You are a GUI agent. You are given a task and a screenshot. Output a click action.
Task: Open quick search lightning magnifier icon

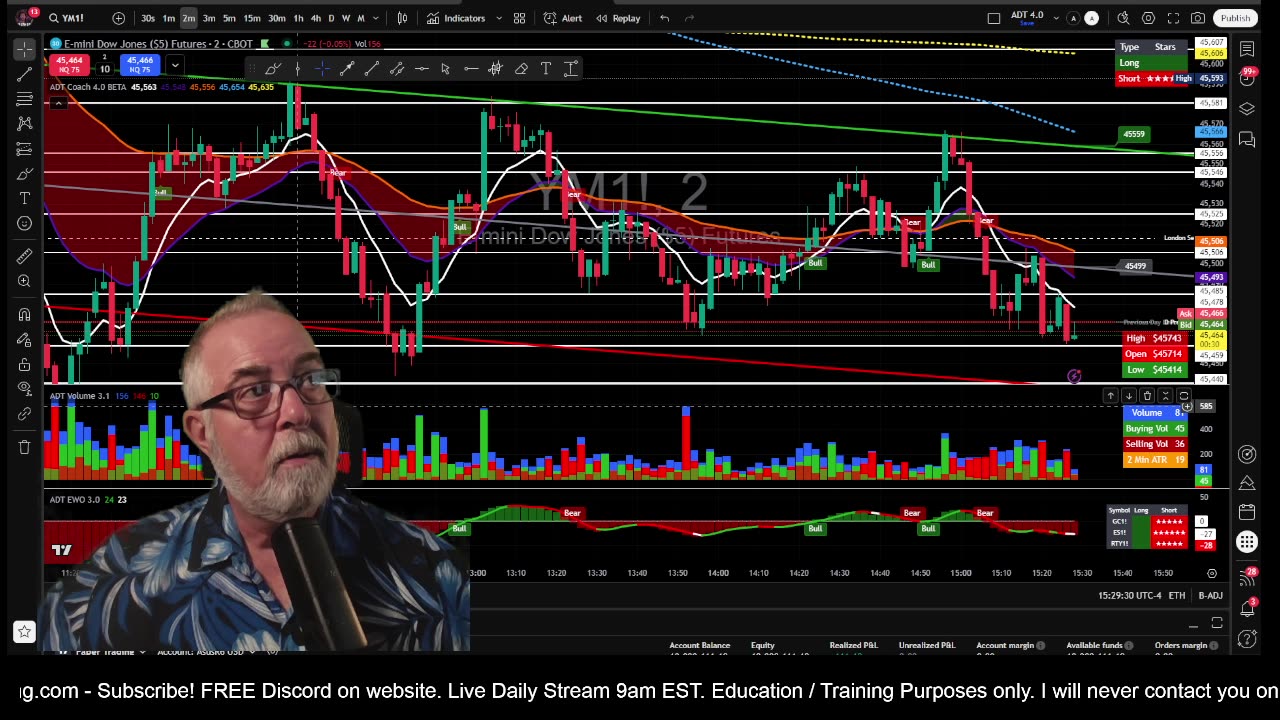click(1124, 18)
